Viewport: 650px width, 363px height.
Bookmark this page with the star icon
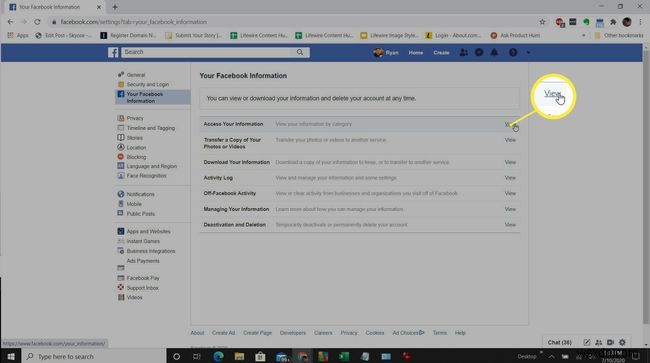[542, 22]
